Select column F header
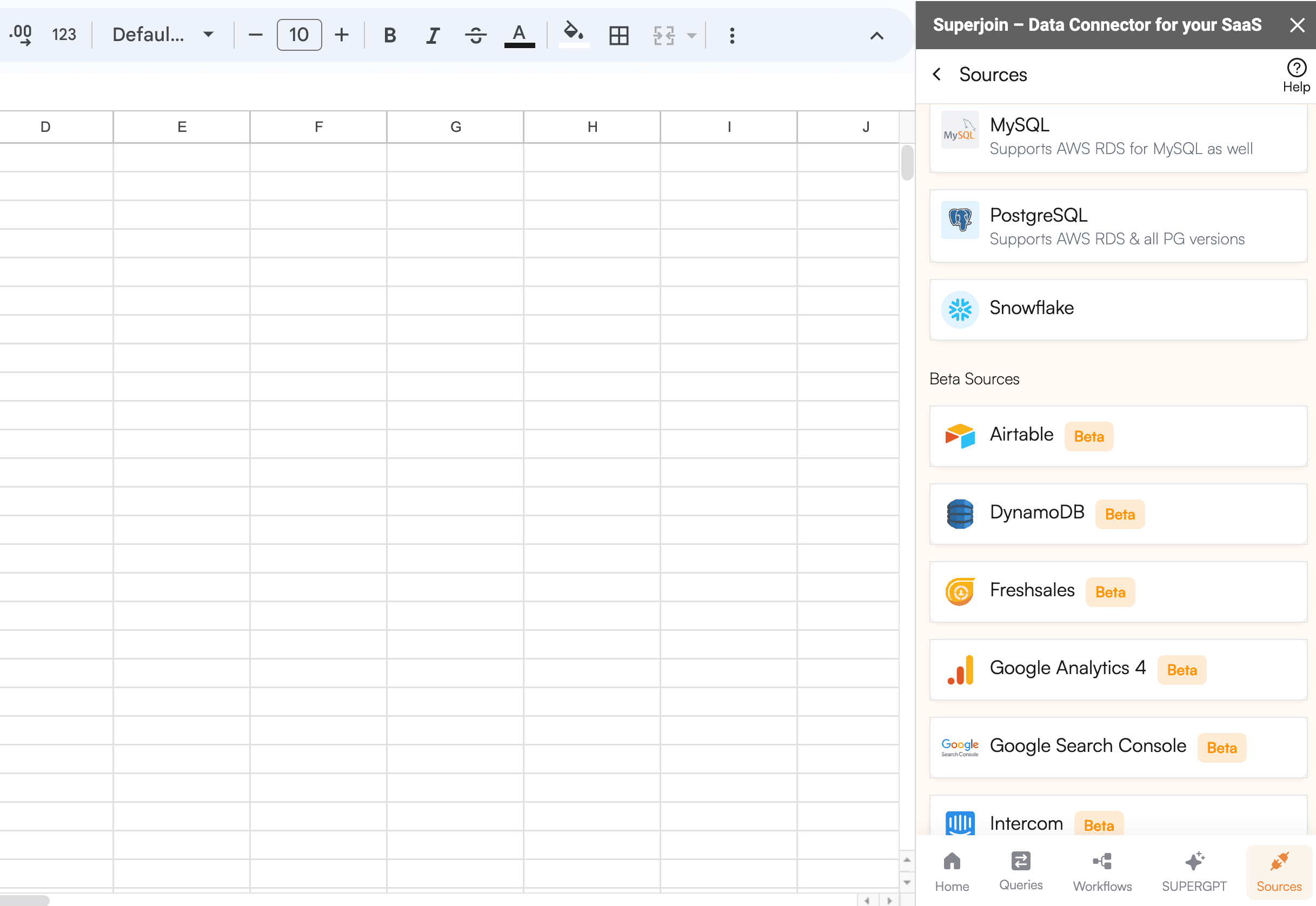Viewport: 1316px width, 906px height. click(x=318, y=126)
